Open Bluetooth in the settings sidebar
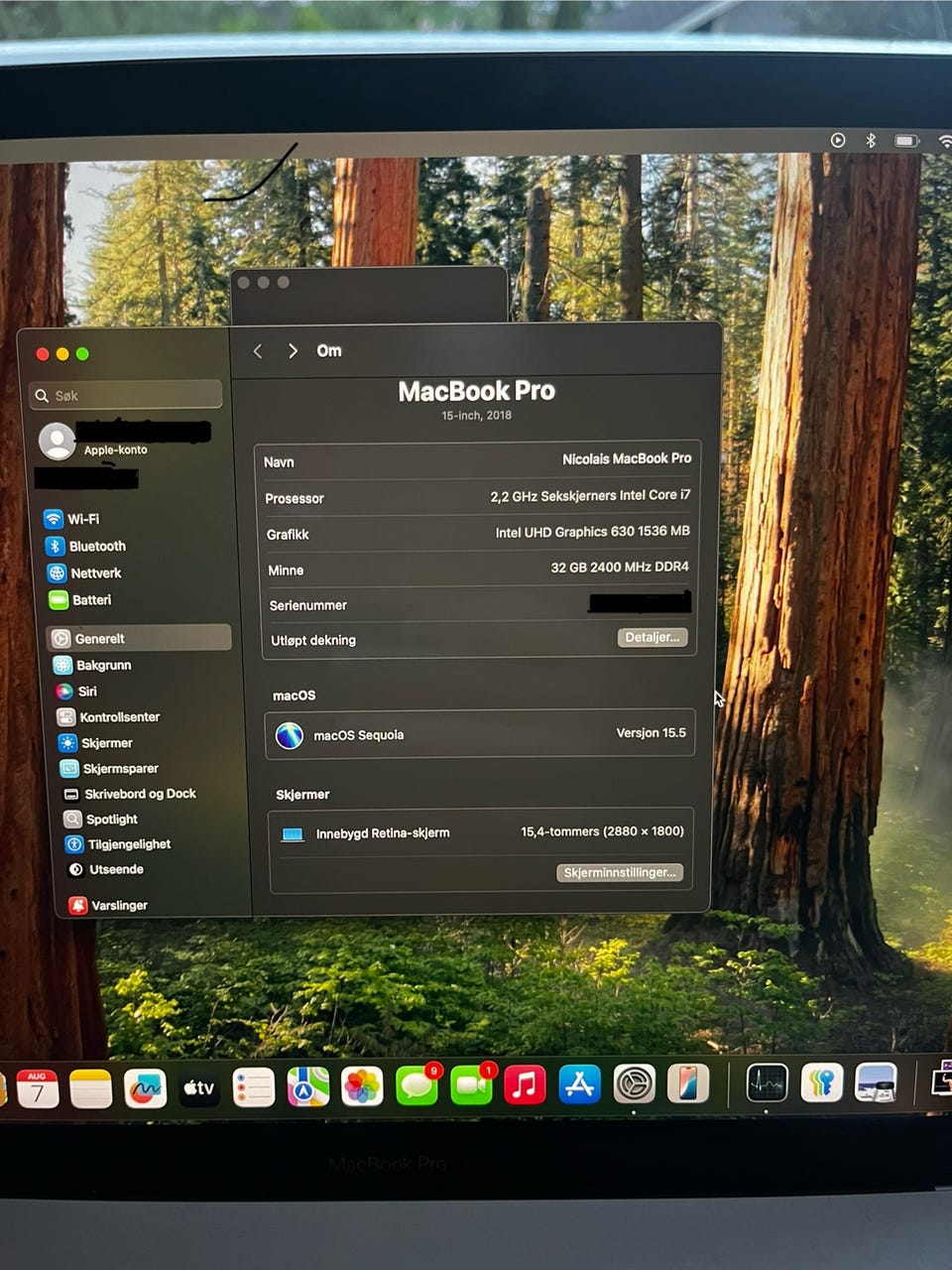This screenshot has width=952, height=1270. (x=85, y=546)
